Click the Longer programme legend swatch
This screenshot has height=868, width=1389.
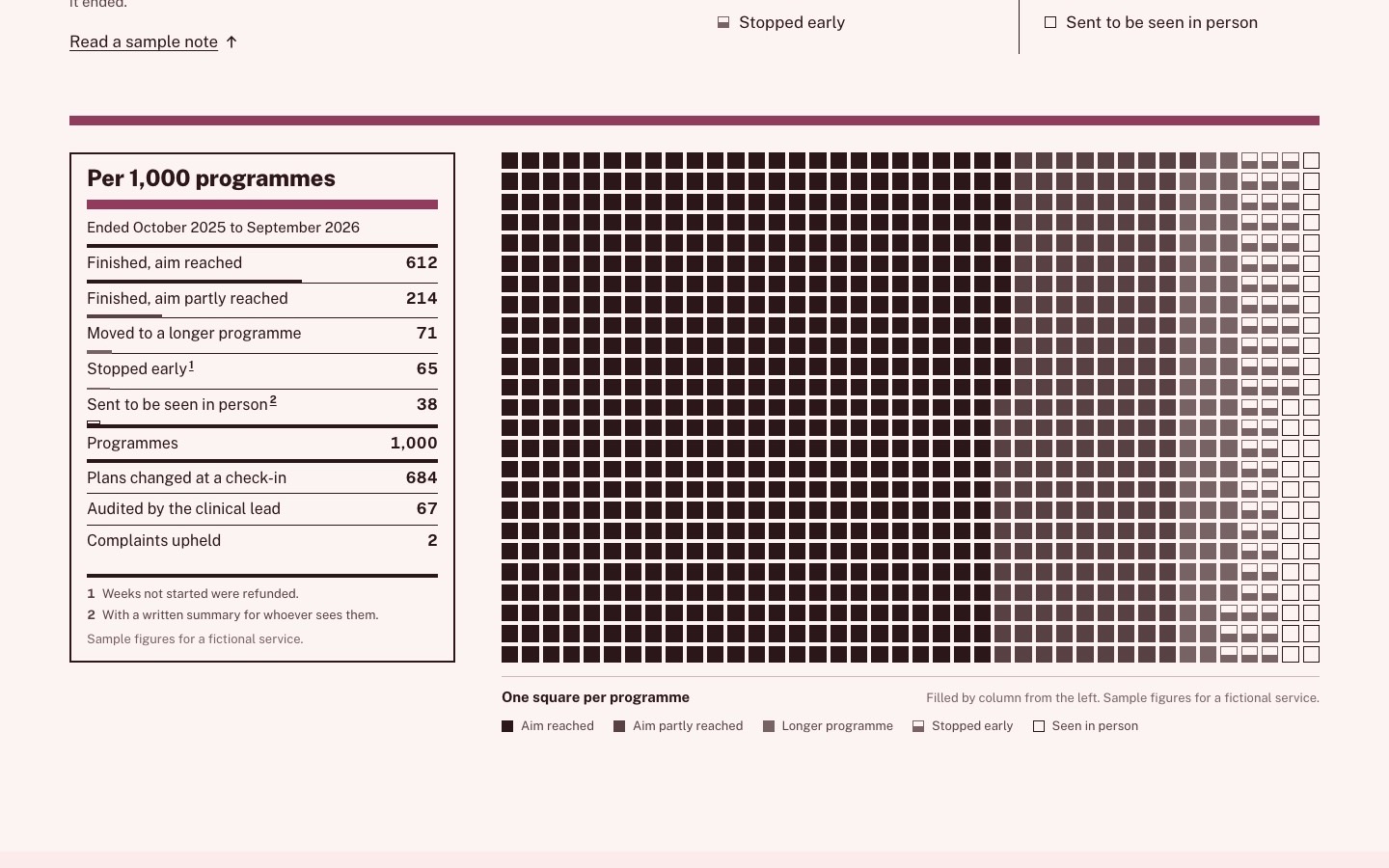pyautogui.click(x=769, y=726)
